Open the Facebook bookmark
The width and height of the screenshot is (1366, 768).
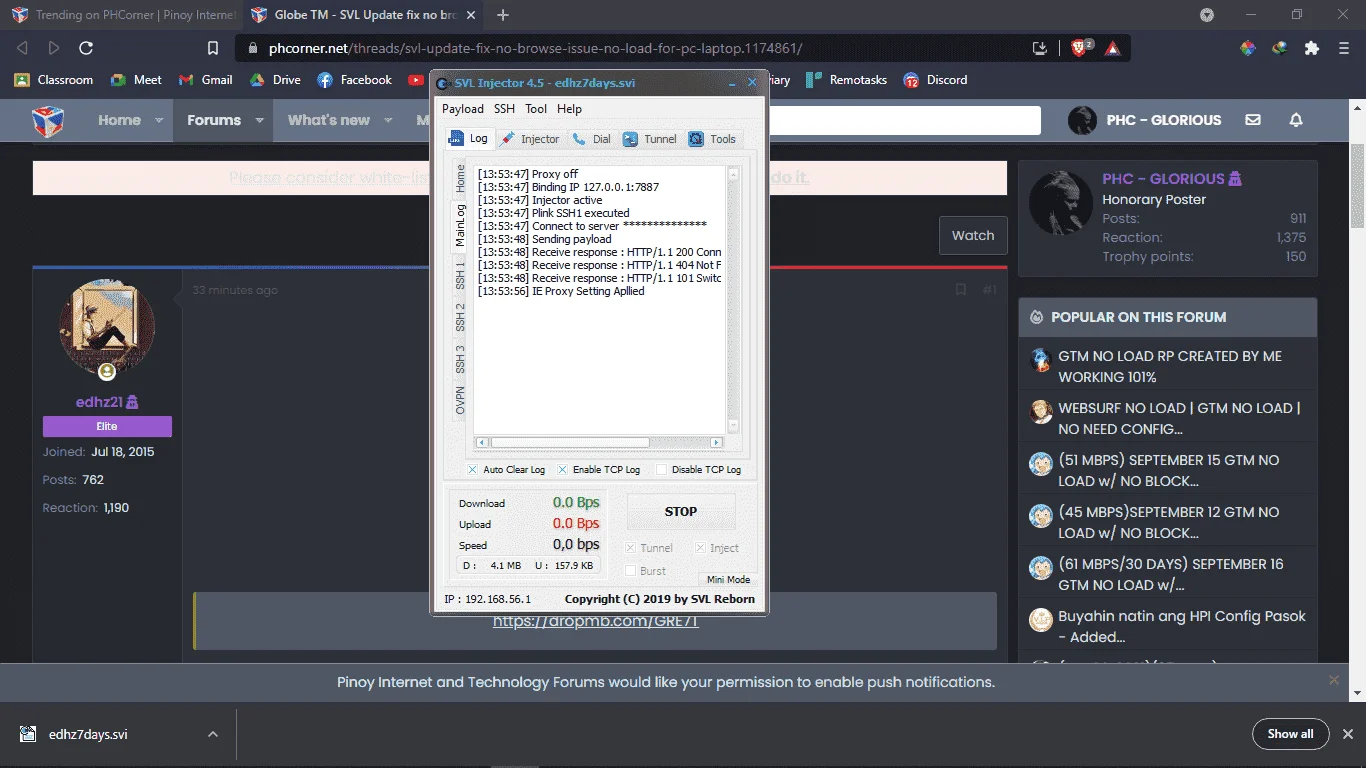click(354, 80)
